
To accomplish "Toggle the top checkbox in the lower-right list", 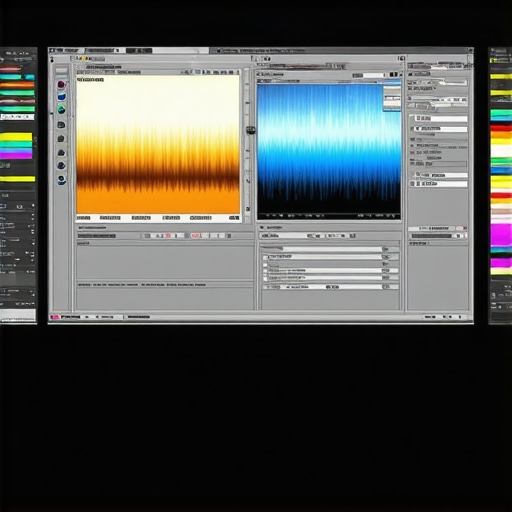I will click(266, 257).
